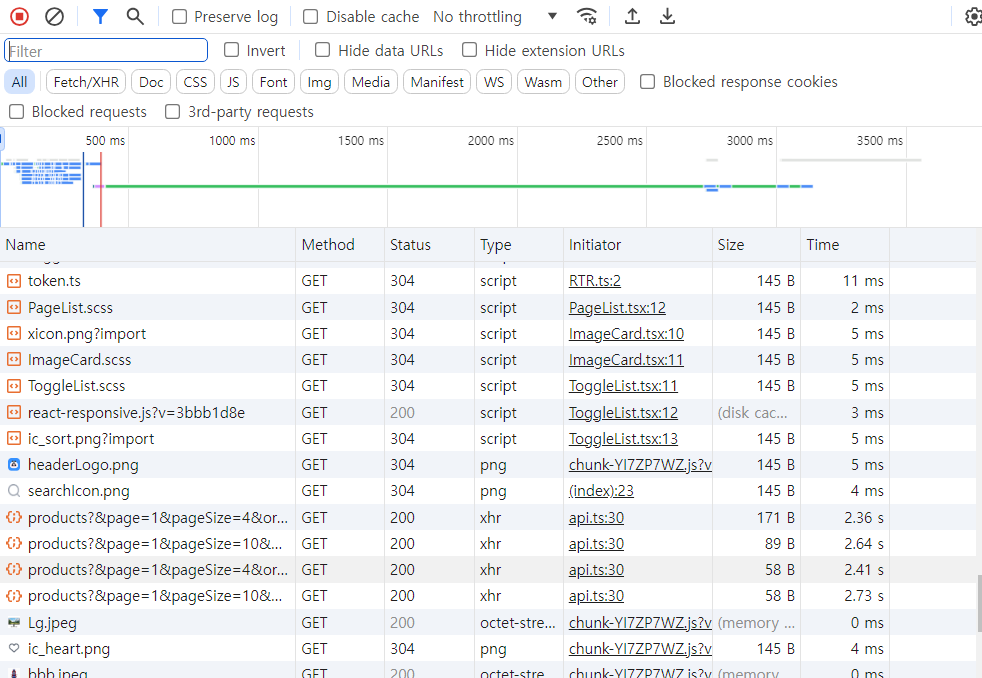Click script icon beside react-responsive.js
Viewport: 982px width, 678px height.
coord(14,413)
